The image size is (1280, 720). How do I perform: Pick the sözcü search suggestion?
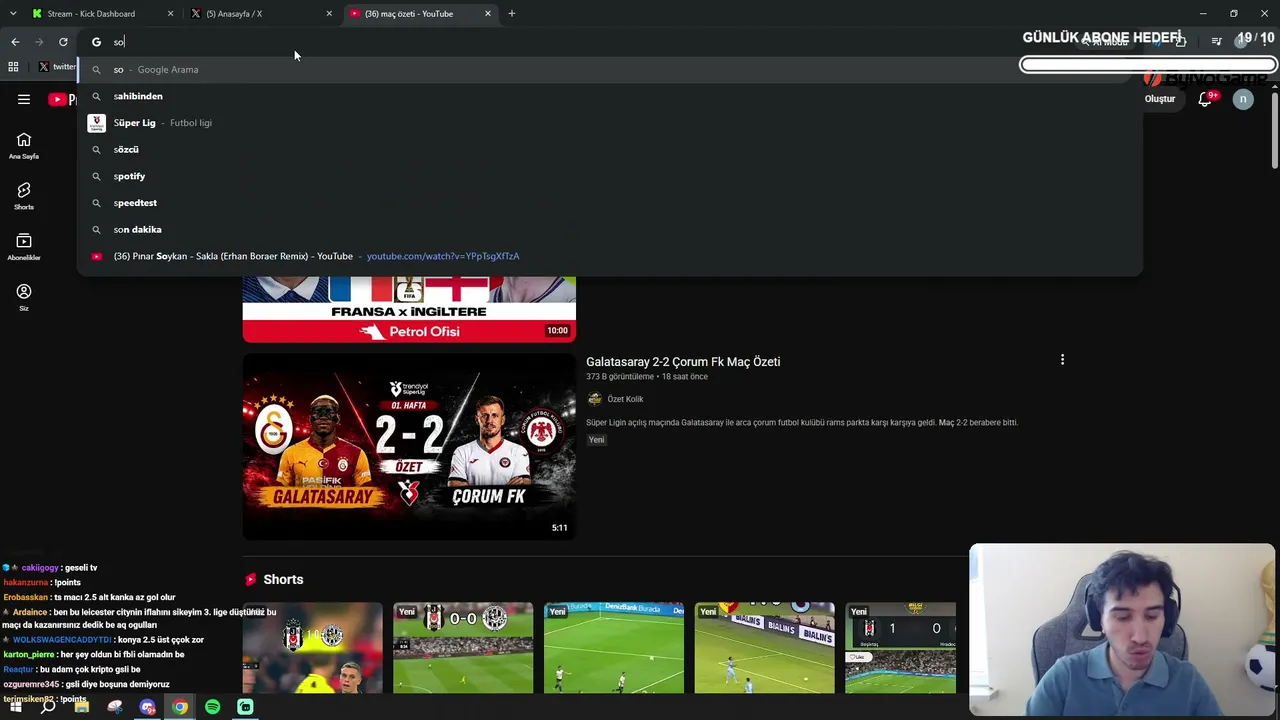point(610,150)
